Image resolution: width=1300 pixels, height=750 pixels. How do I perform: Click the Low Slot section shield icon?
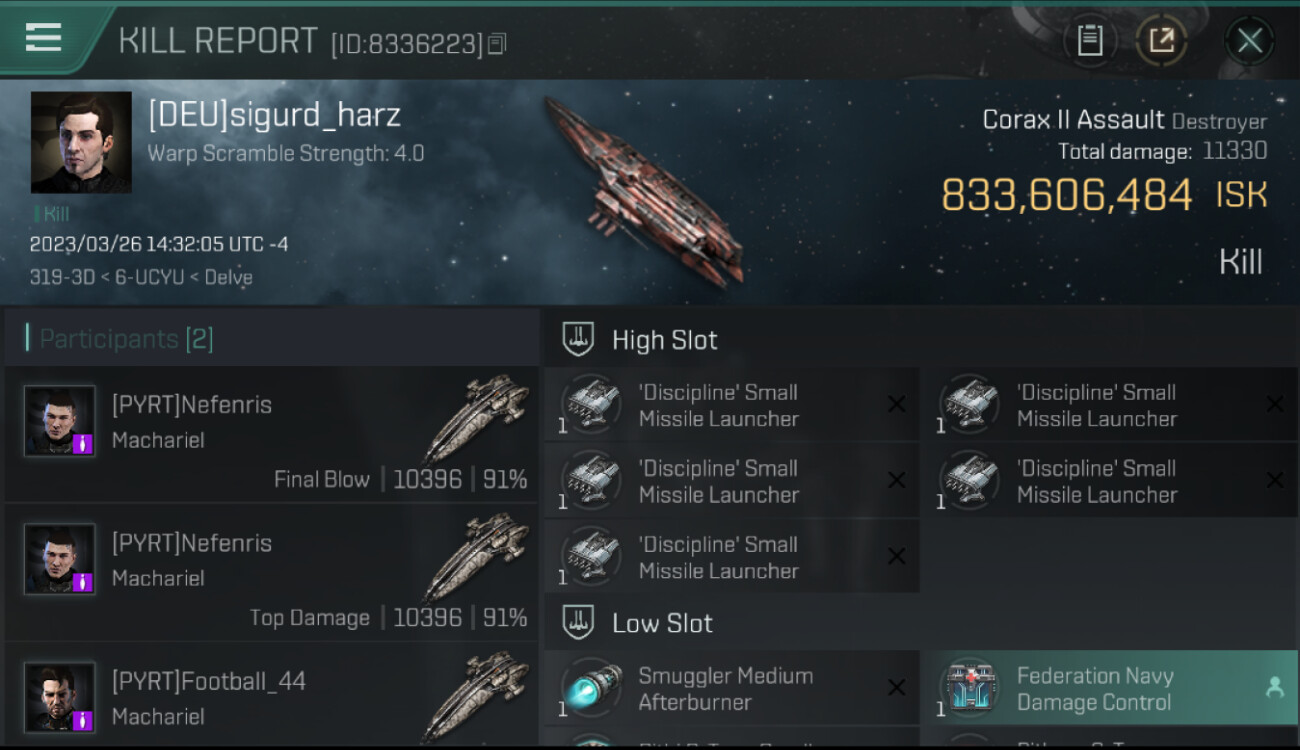(x=578, y=622)
